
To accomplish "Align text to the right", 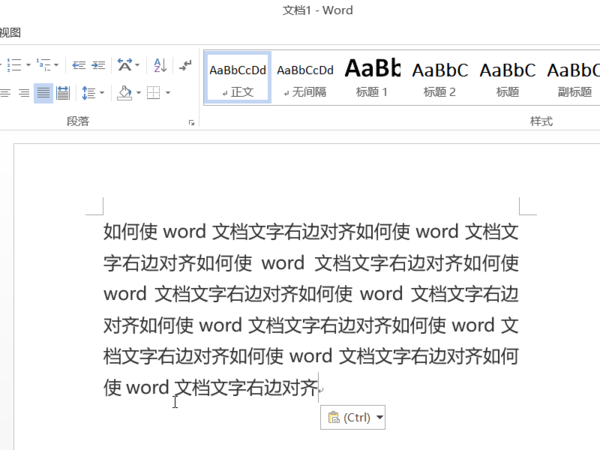I will (24, 93).
